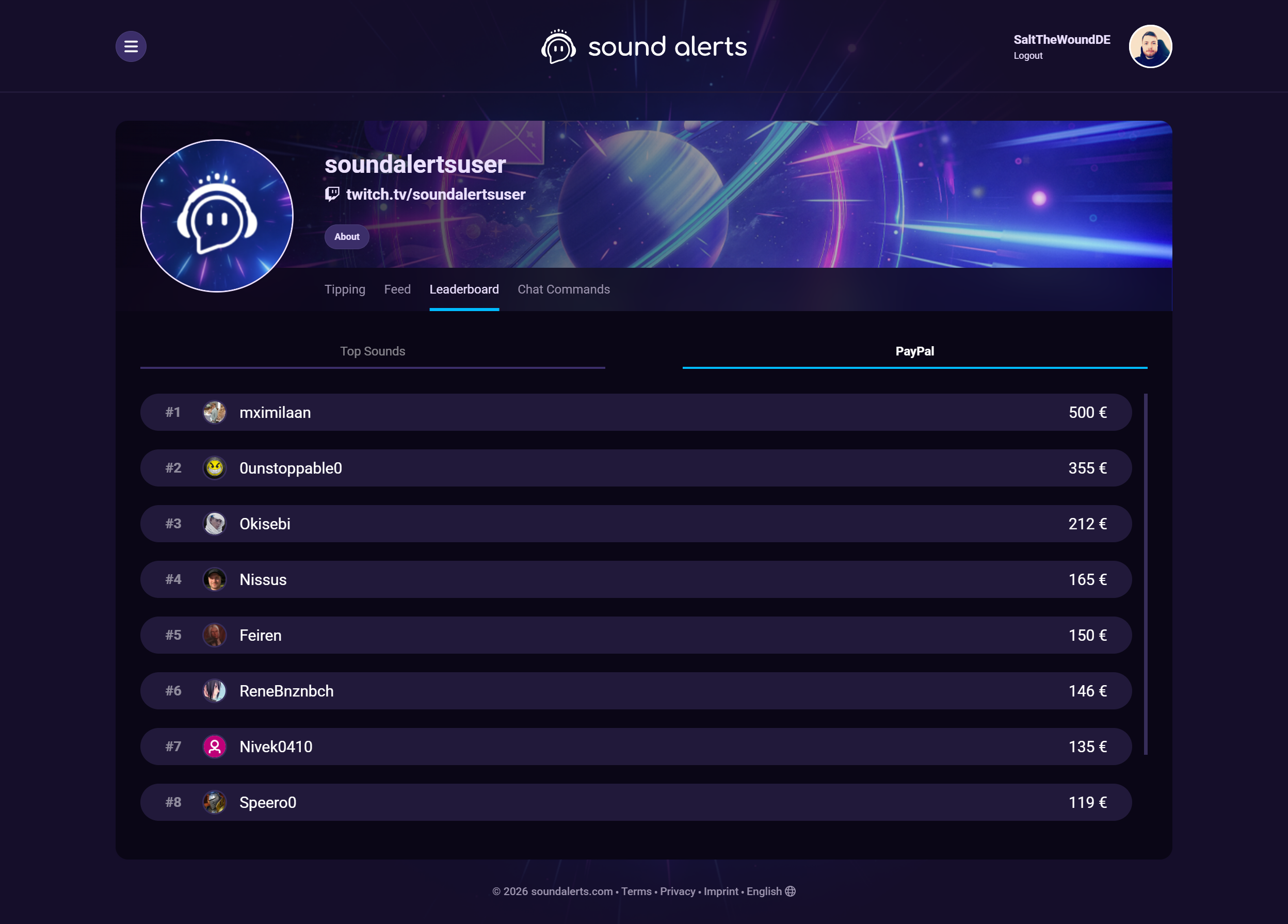Click the soundalertsuser channel name heading

414,165
